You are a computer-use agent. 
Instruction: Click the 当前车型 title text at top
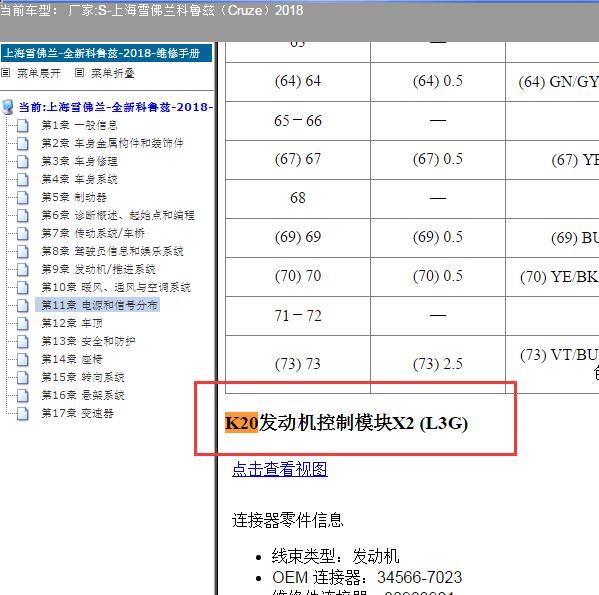point(151,10)
